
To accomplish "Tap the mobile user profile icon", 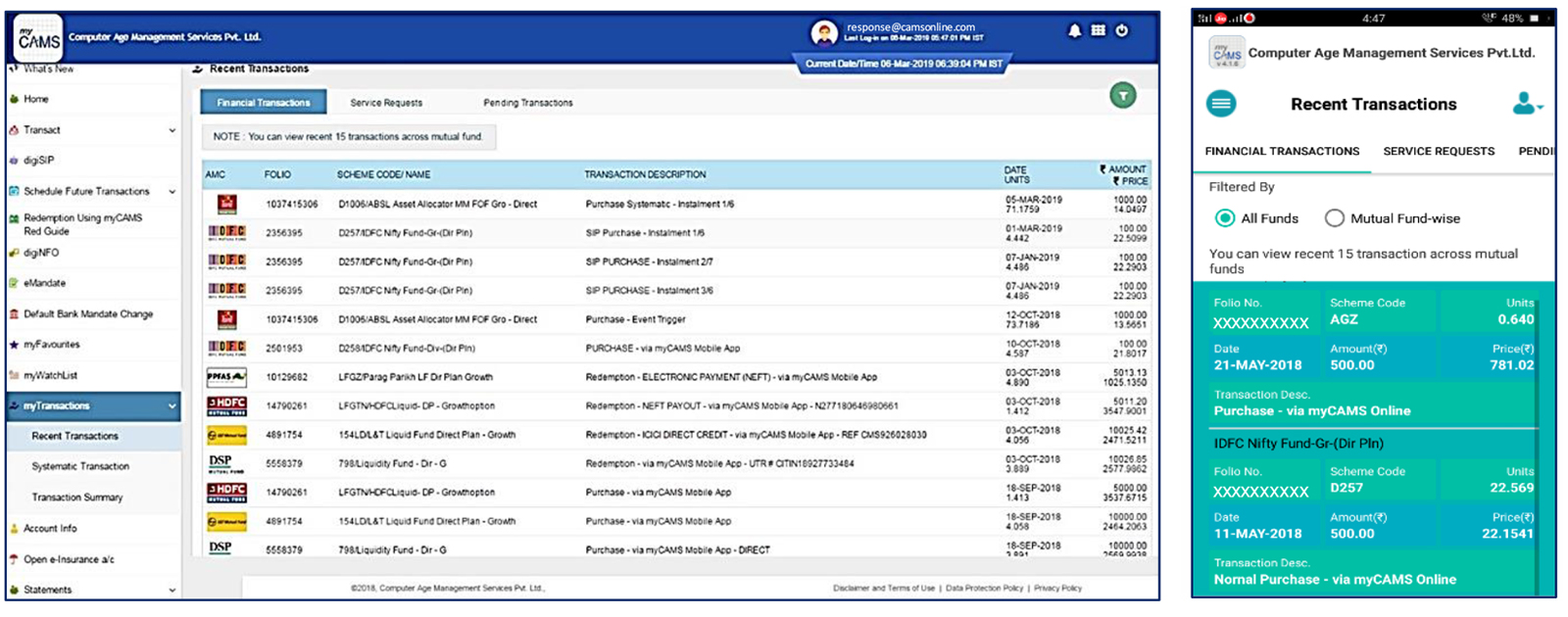I will tap(1526, 104).
